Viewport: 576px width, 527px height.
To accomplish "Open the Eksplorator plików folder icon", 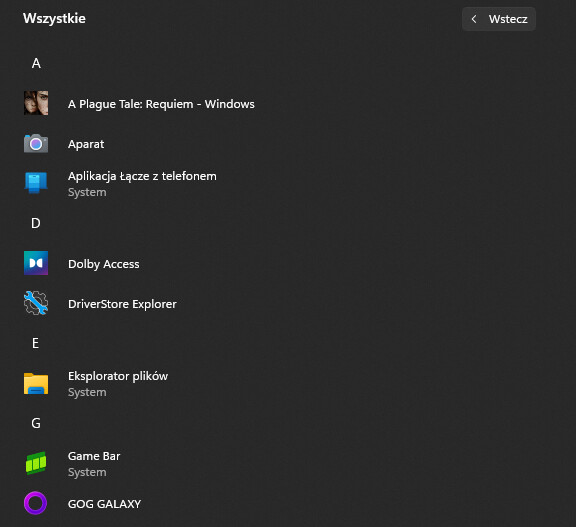I will click(x=36, y=383).
